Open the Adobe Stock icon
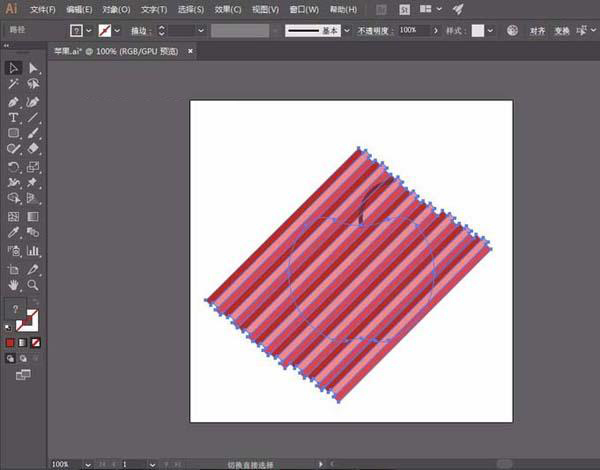 pos(407,9)
